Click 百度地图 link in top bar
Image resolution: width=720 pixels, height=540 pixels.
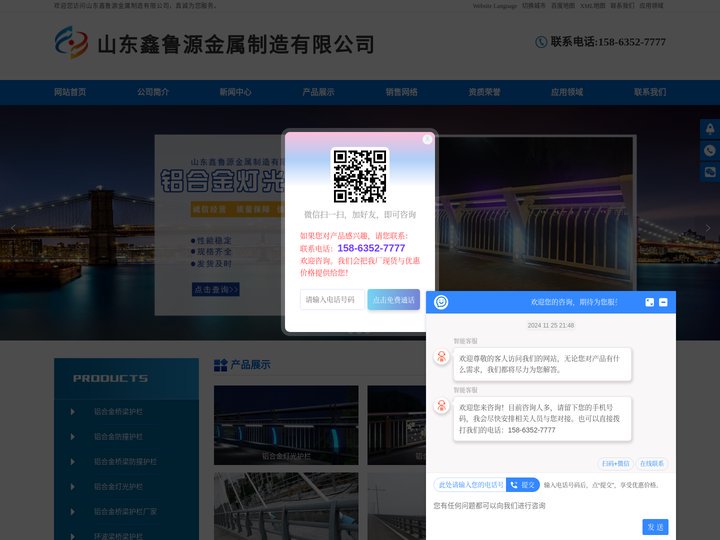point(562,6)
